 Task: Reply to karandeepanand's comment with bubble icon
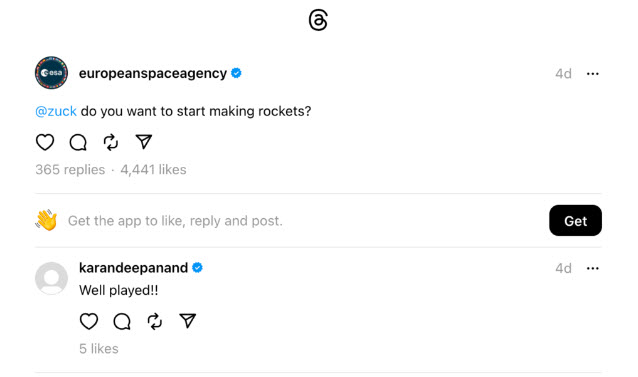point(122,321)
